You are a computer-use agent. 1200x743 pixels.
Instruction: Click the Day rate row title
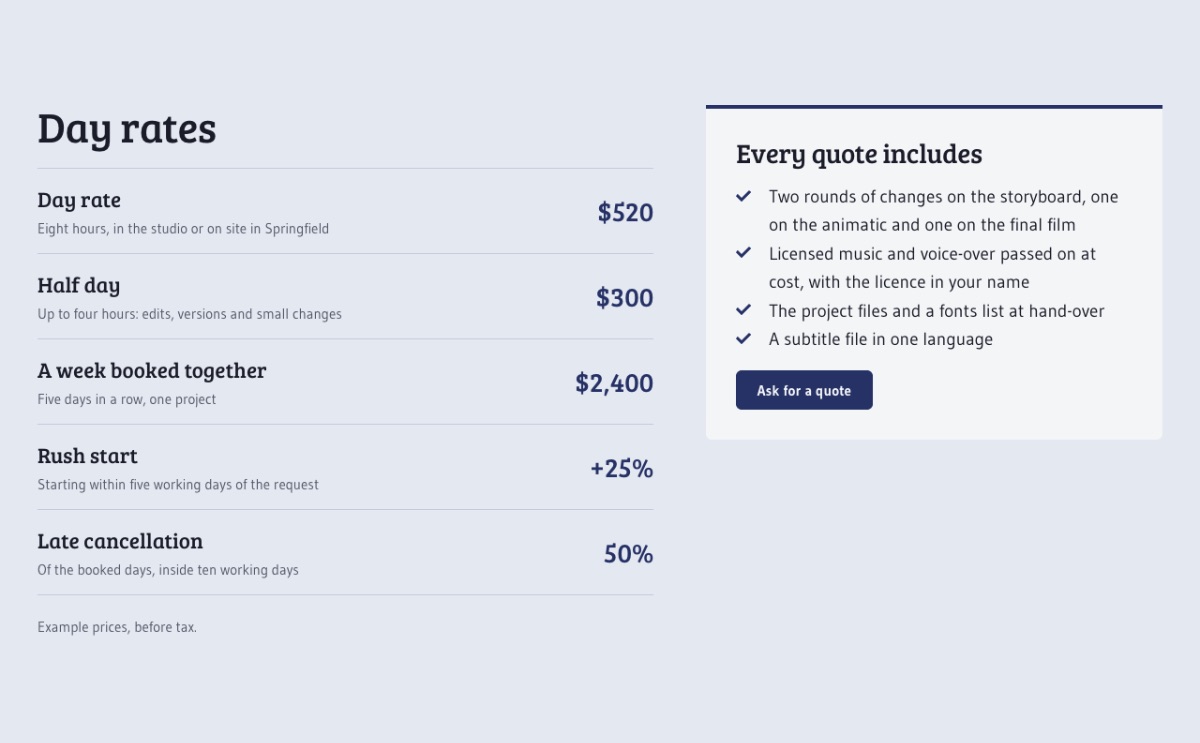coord(79,200)
